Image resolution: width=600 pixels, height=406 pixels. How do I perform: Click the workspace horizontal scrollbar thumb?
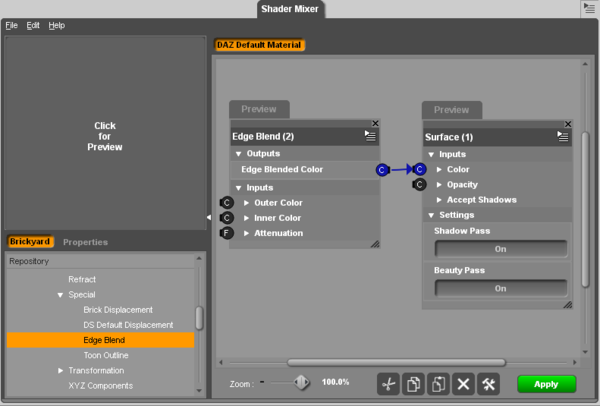tap(396, 362)
